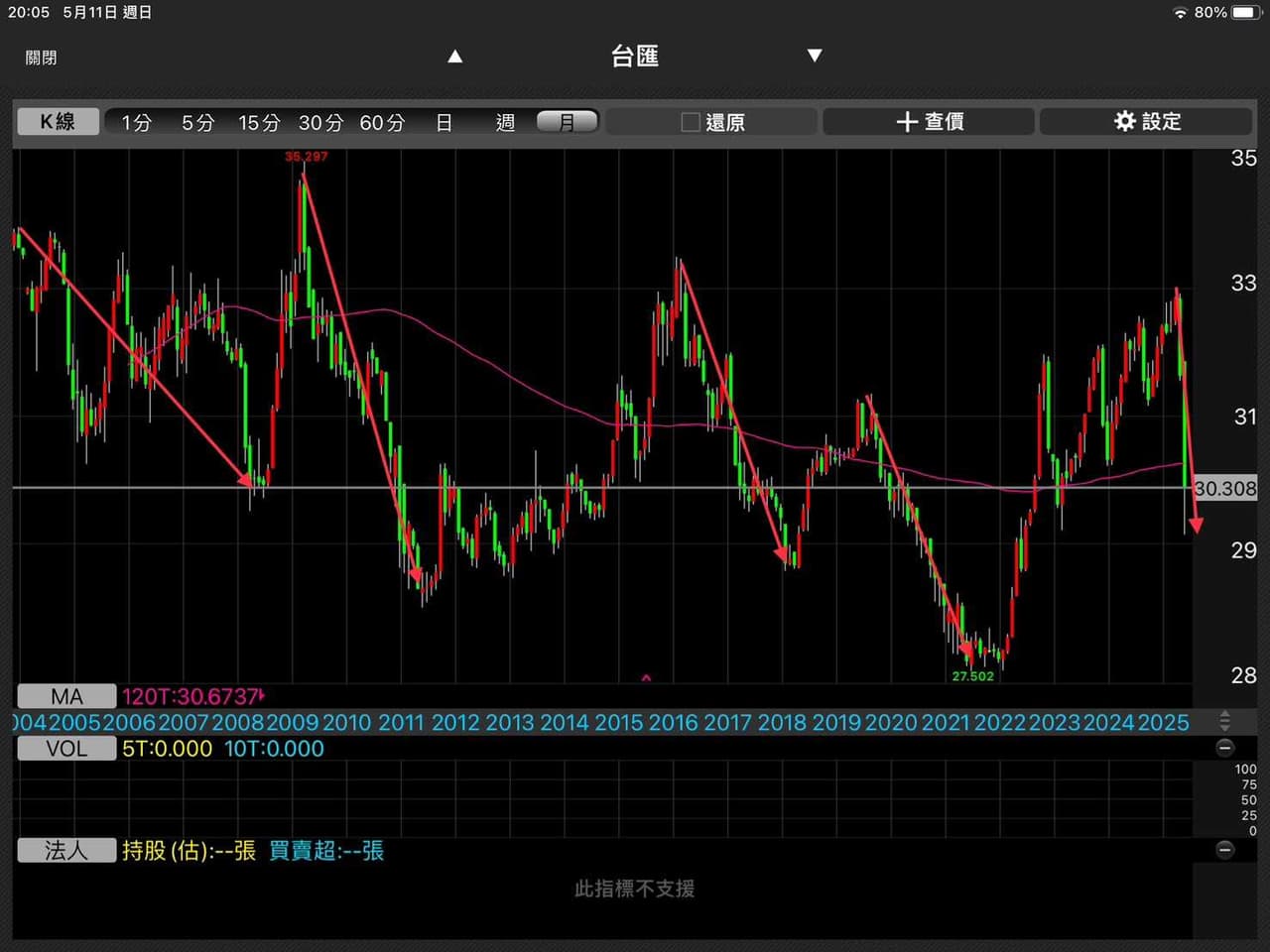Tap the 此指標不支援 message

635,889
